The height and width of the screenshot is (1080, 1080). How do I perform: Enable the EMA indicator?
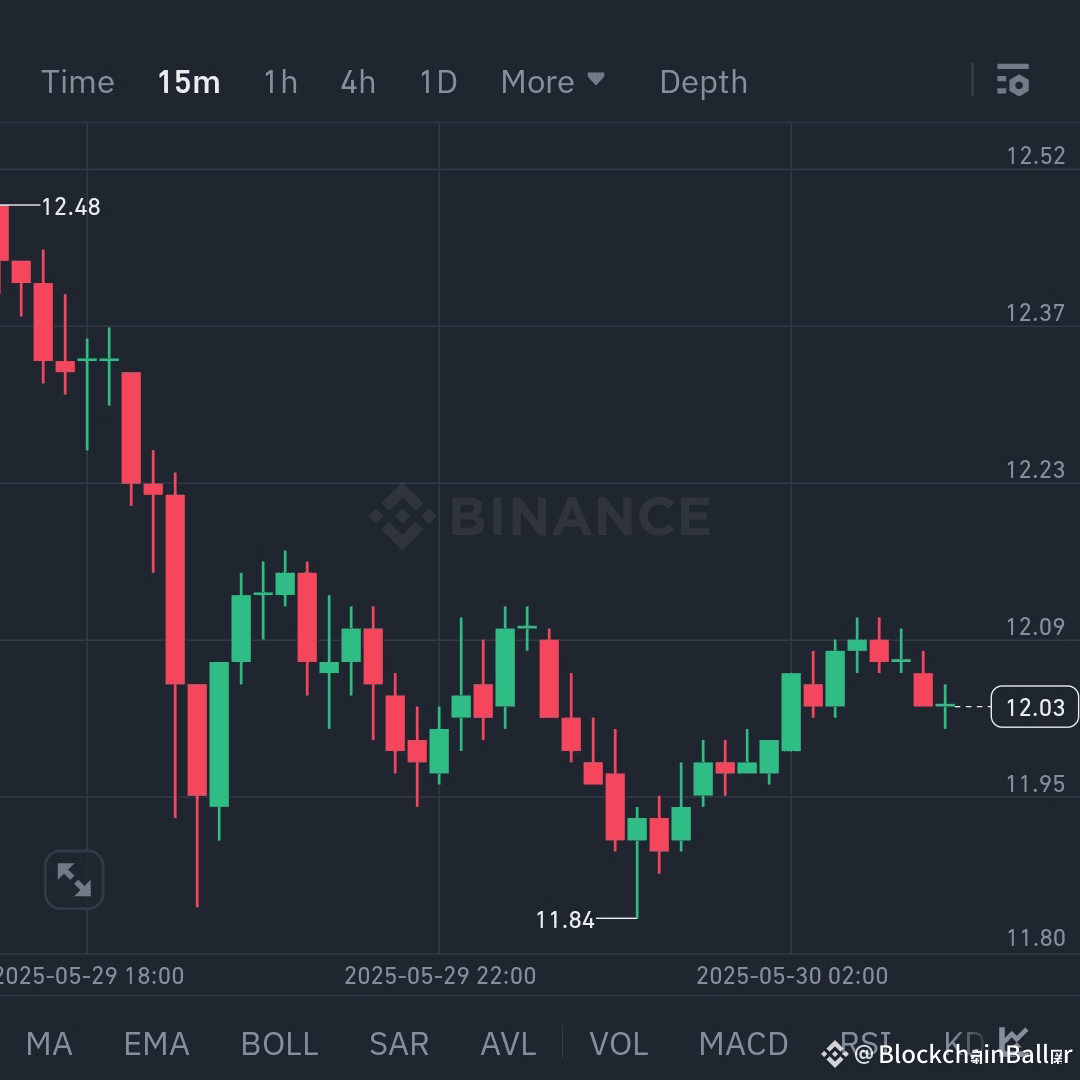[156, 1044]
